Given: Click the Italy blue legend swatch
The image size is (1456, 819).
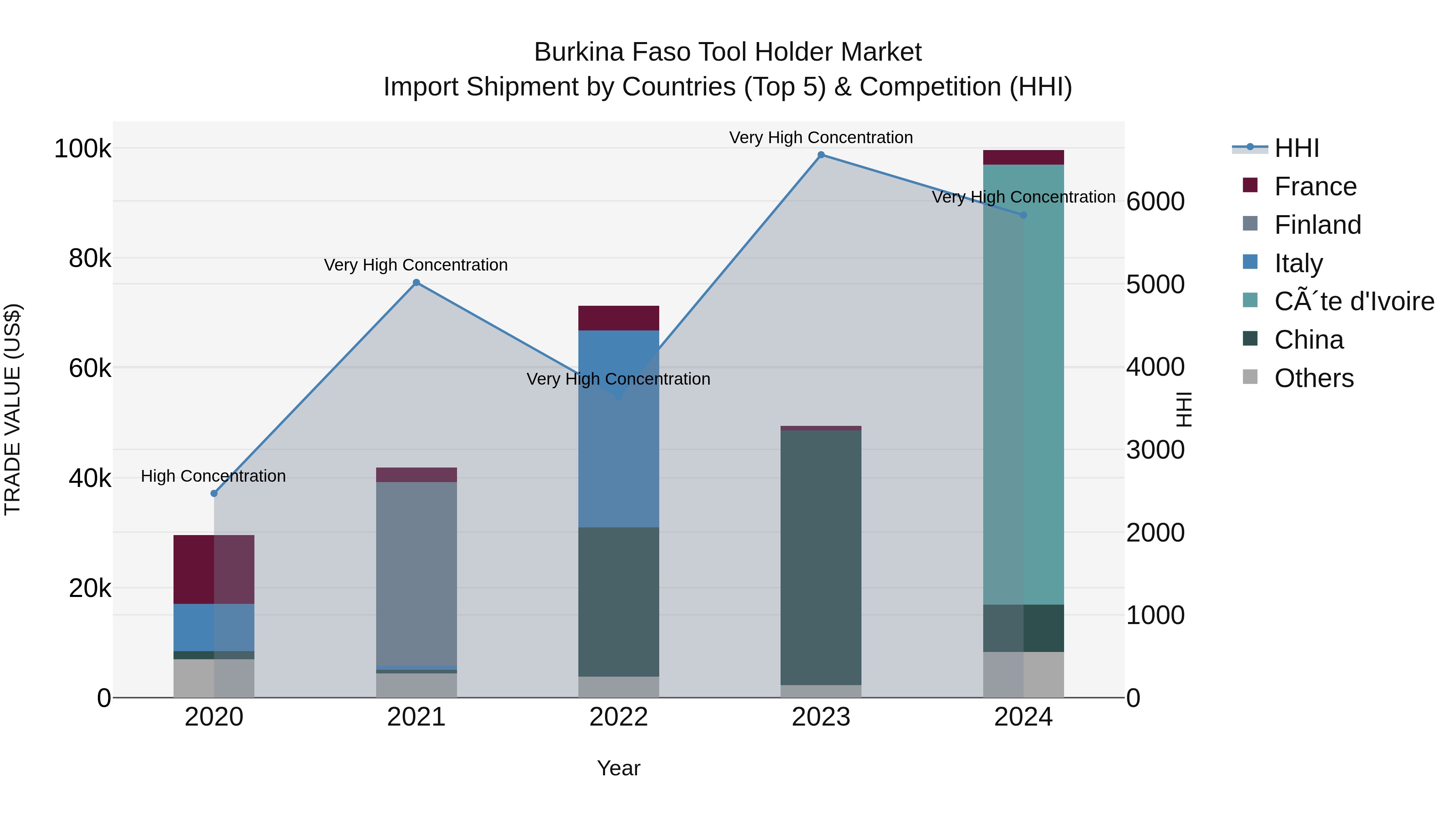Looking at the screenshot, I should tap(1250, 262).
